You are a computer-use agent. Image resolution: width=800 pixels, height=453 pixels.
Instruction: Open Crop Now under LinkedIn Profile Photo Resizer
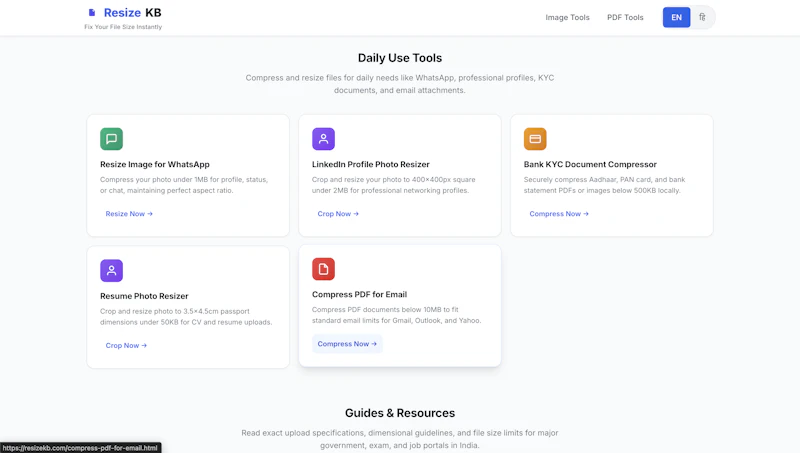(x=338, y=214)
